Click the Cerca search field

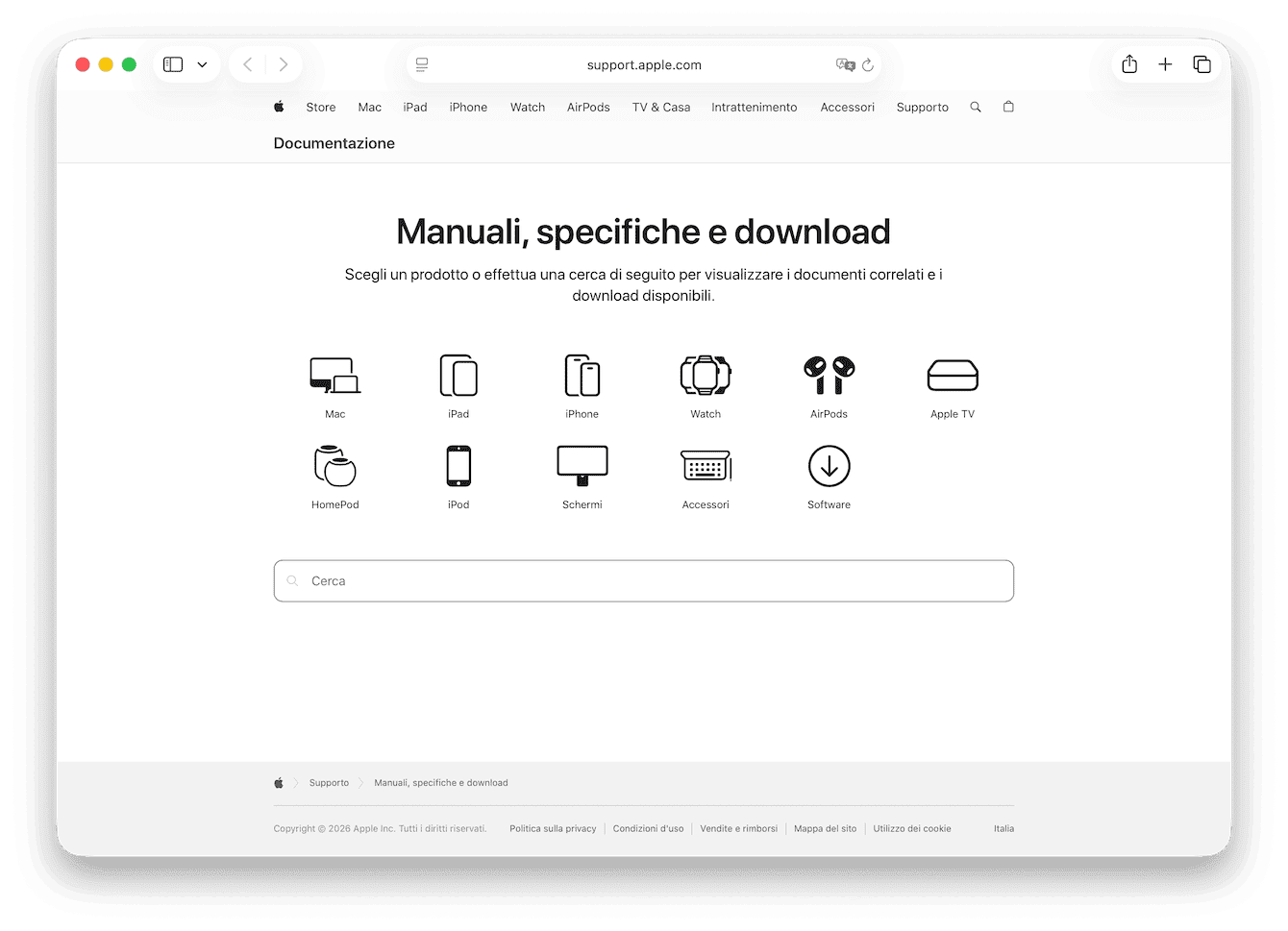click(x=644, y=581)
